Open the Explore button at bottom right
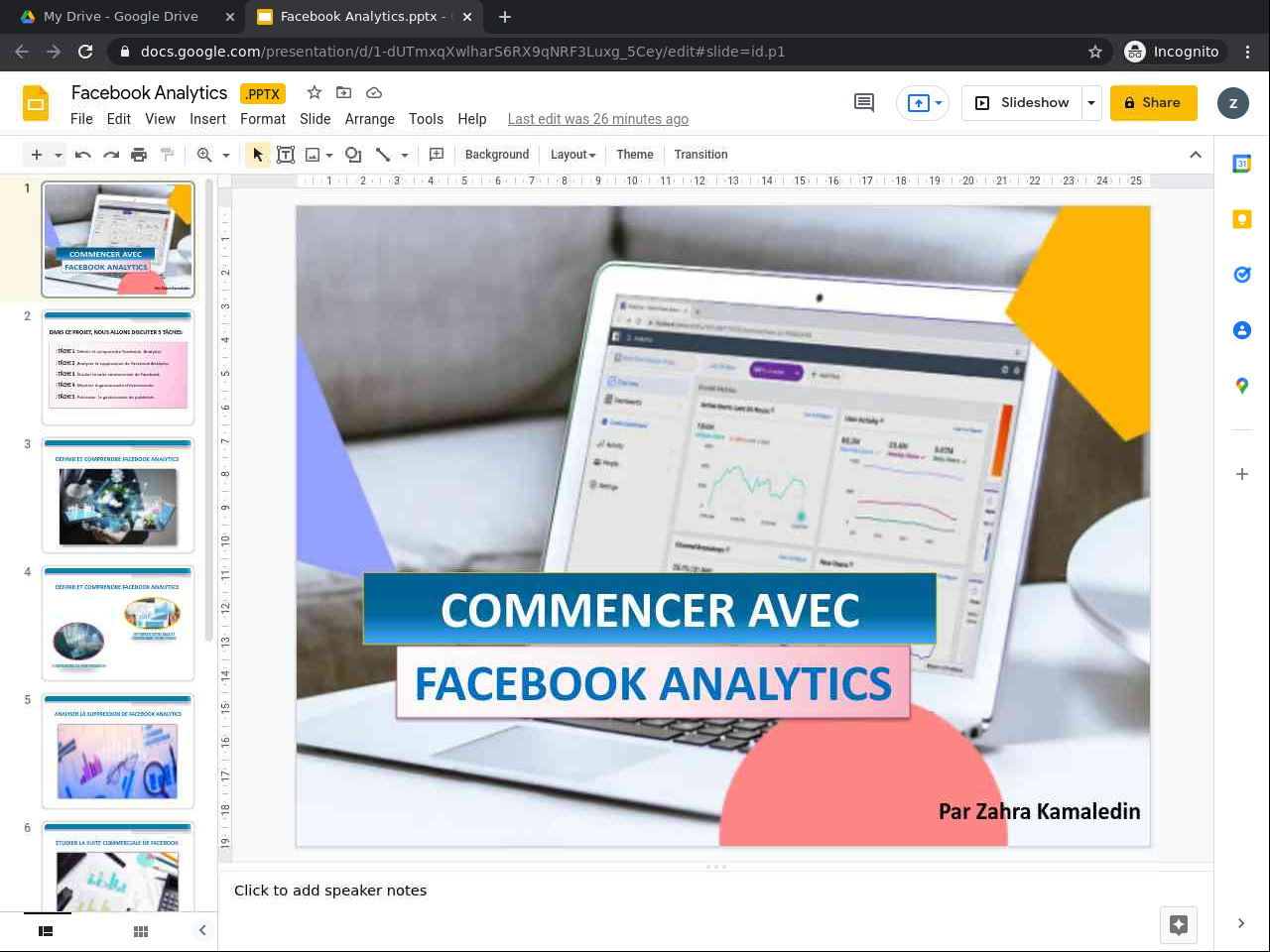 (x=1179, y=925)
